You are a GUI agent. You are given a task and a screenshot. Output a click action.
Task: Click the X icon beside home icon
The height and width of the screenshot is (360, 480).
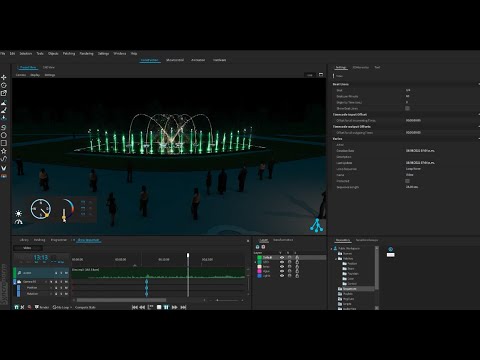[x=22, y=307]
